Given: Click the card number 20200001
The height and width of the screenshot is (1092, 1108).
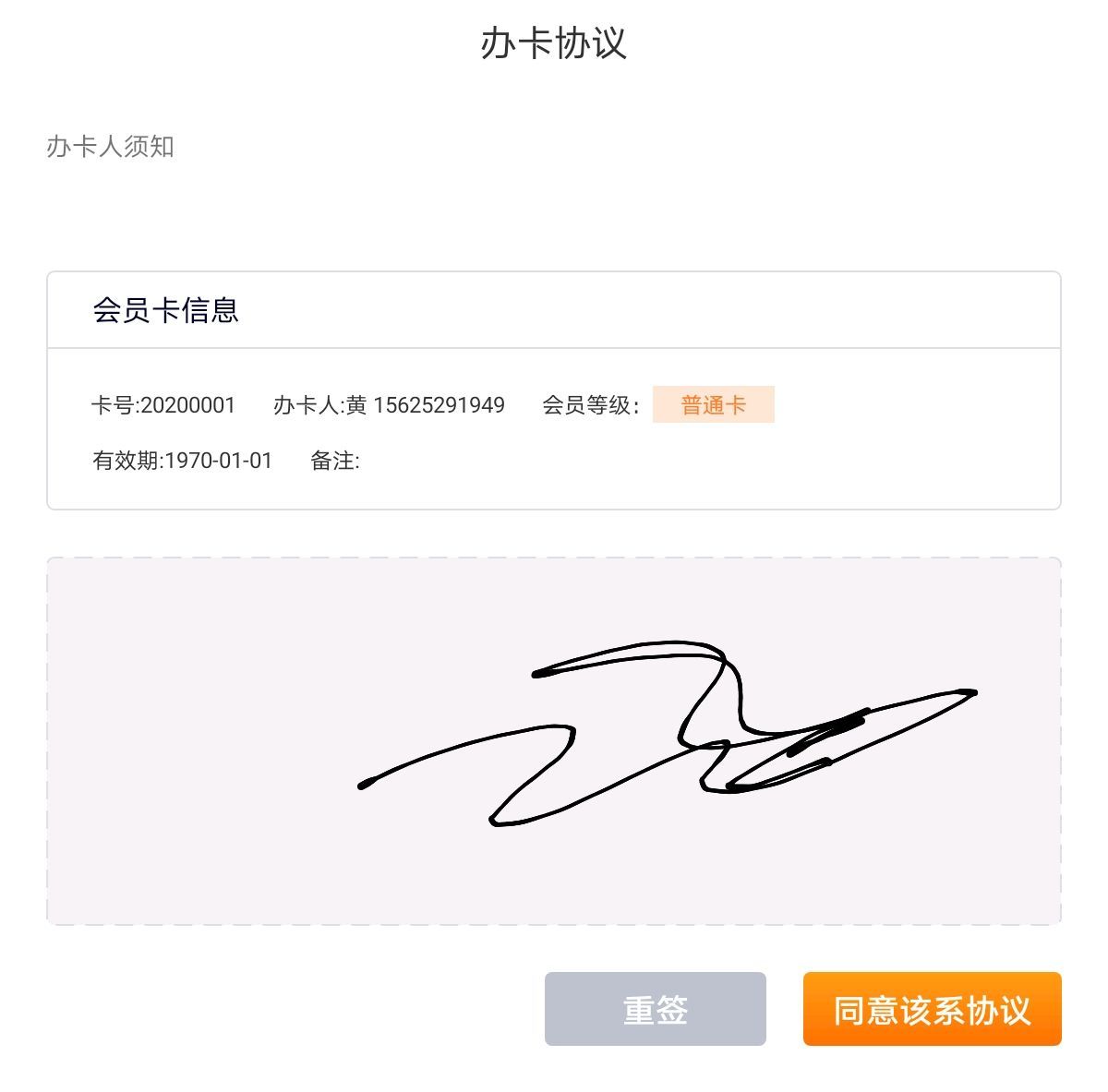Looking at the screenshot, I should [x=188, y=405].
